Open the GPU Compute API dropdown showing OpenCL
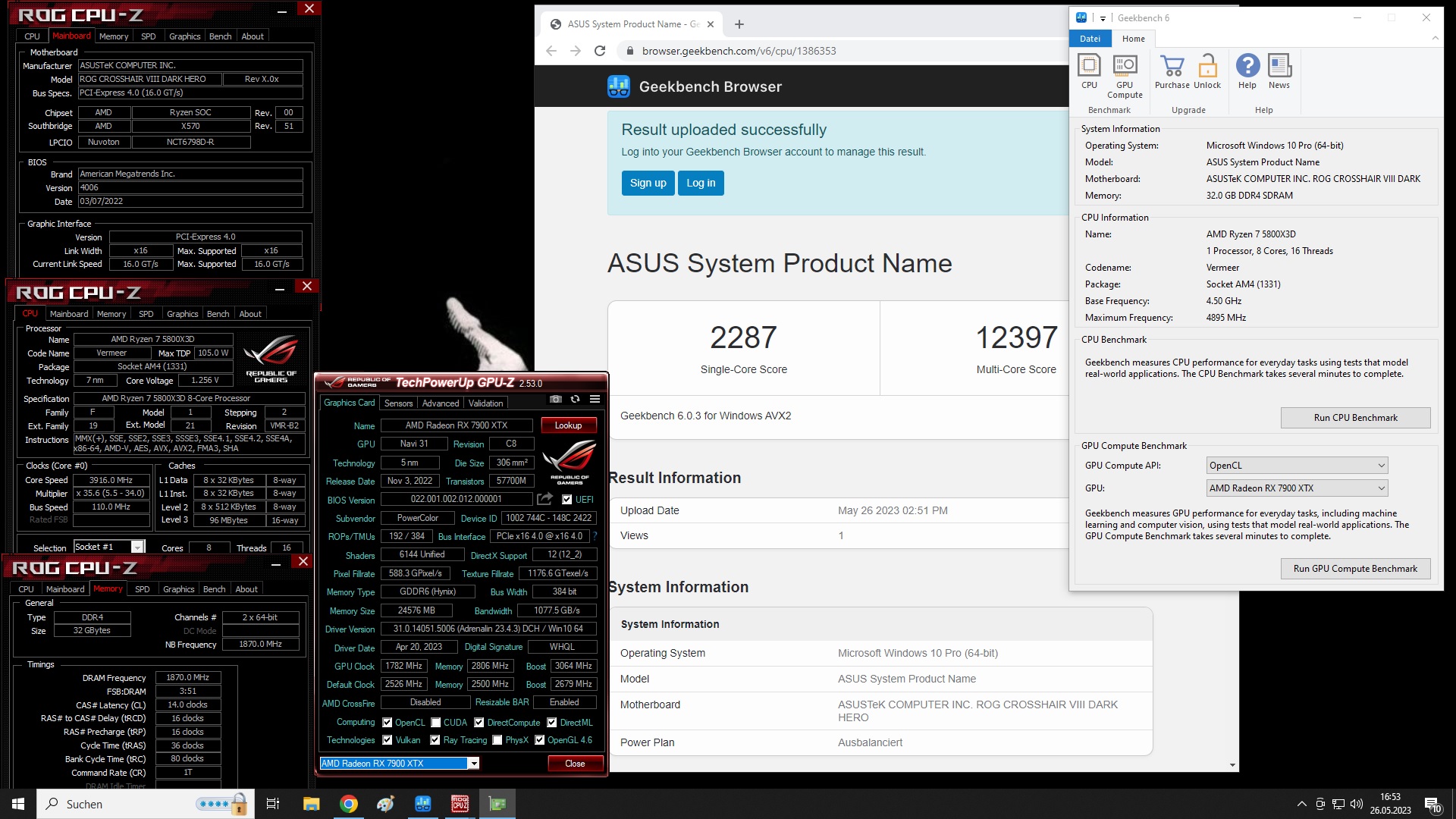 click(1297, 466)
